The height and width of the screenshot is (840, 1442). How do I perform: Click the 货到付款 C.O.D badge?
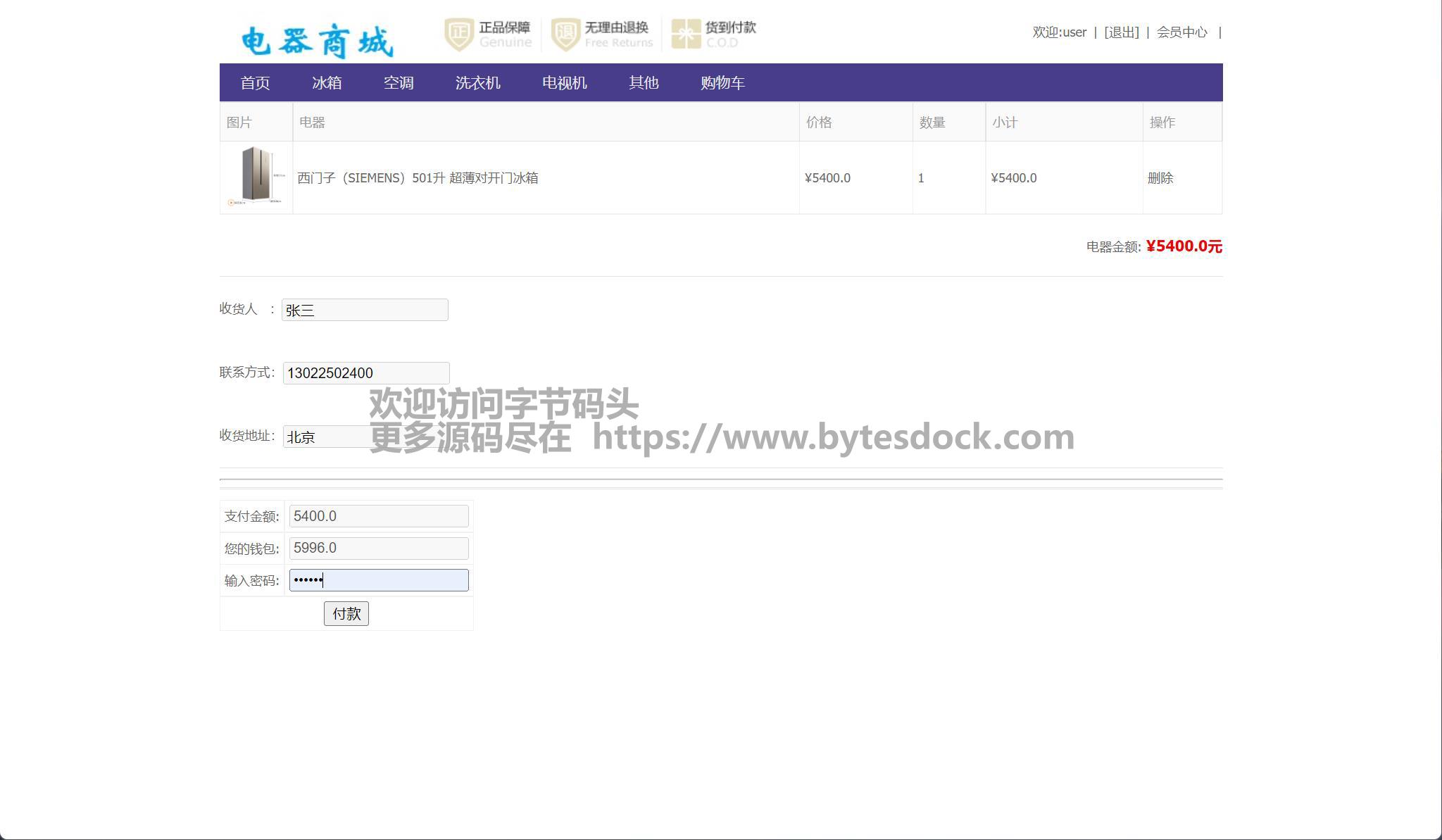coord(714,34)
